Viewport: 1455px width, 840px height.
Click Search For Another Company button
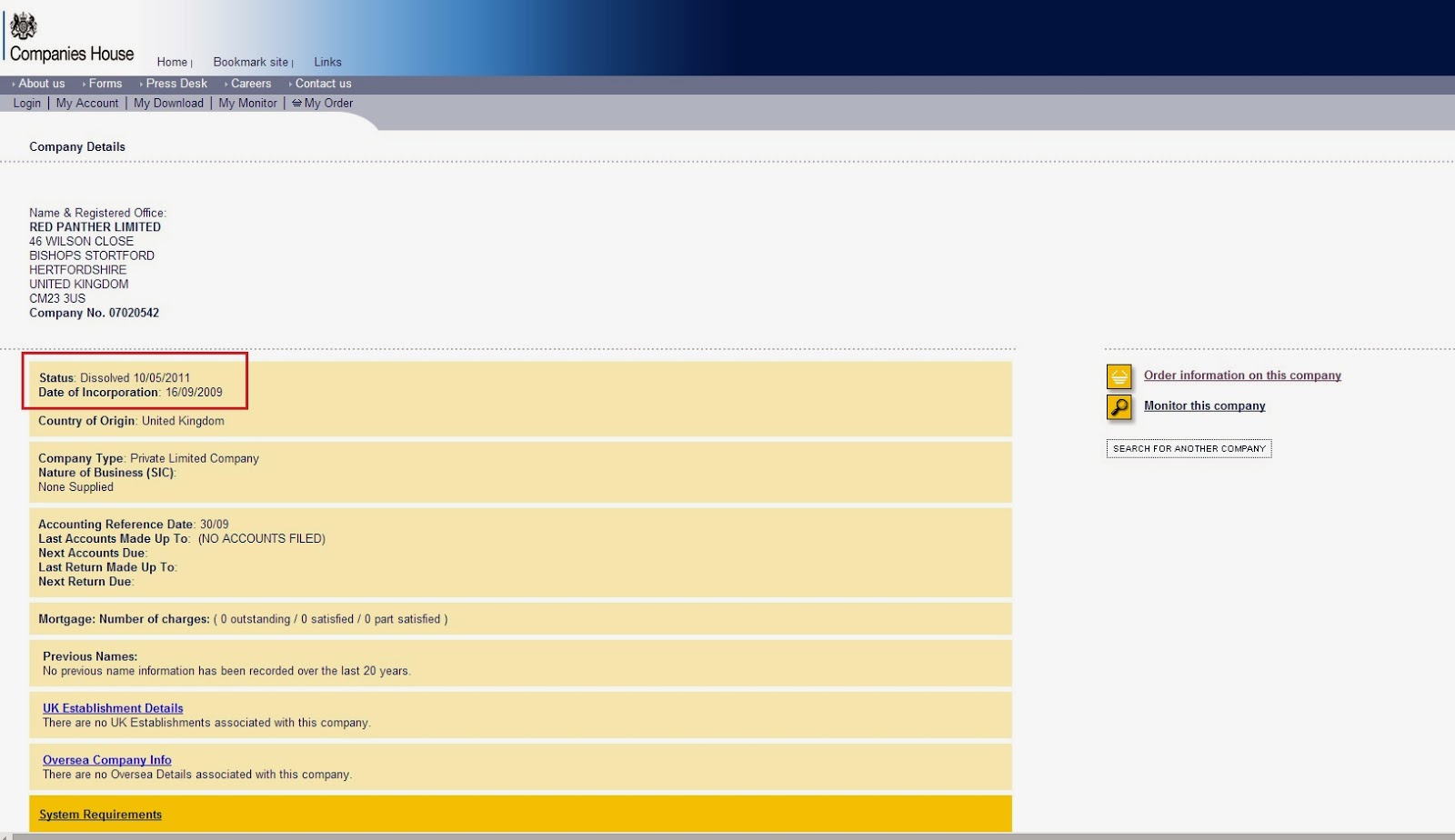(1189, 448)
